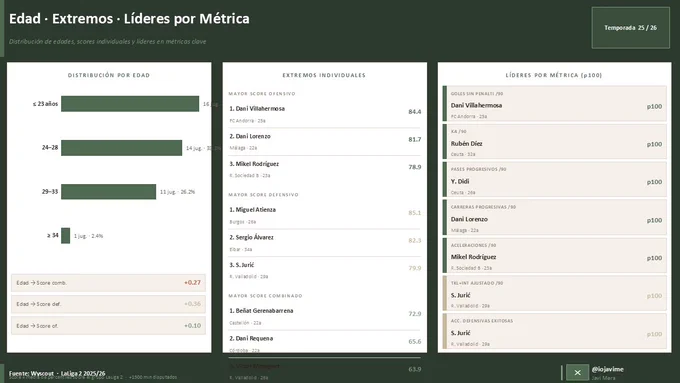Open the PASES PROGRESIVOS /90 Y. Didi card
The image size is (680, 383).
[x=555, y=179]
